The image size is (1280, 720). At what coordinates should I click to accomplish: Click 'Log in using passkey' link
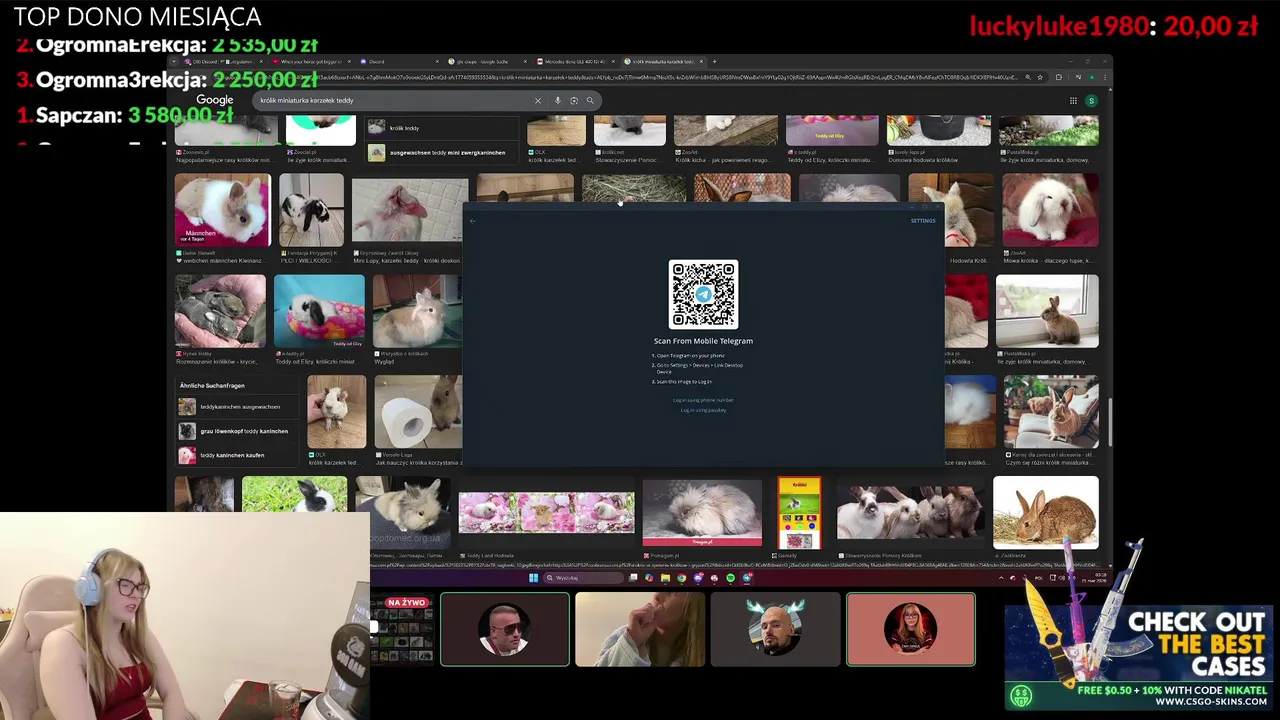703,410
